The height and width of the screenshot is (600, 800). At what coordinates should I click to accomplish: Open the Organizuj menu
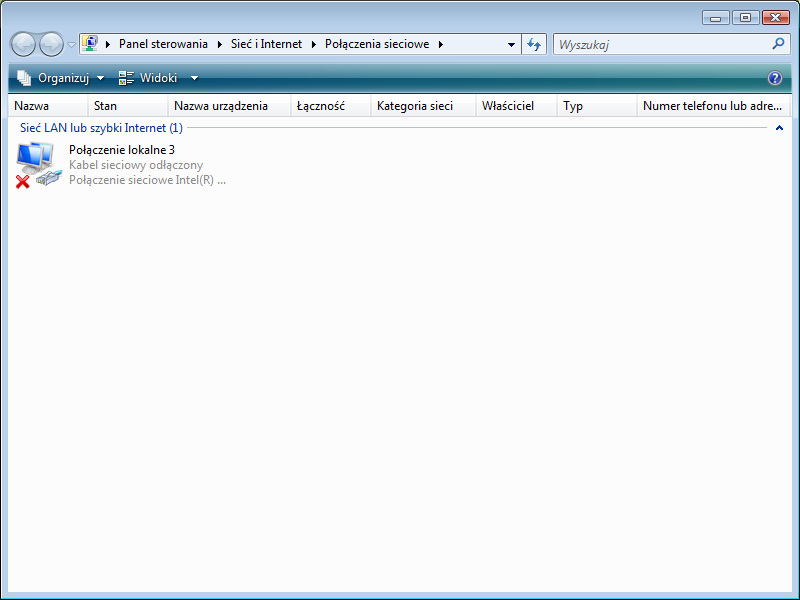pos(61,78)
